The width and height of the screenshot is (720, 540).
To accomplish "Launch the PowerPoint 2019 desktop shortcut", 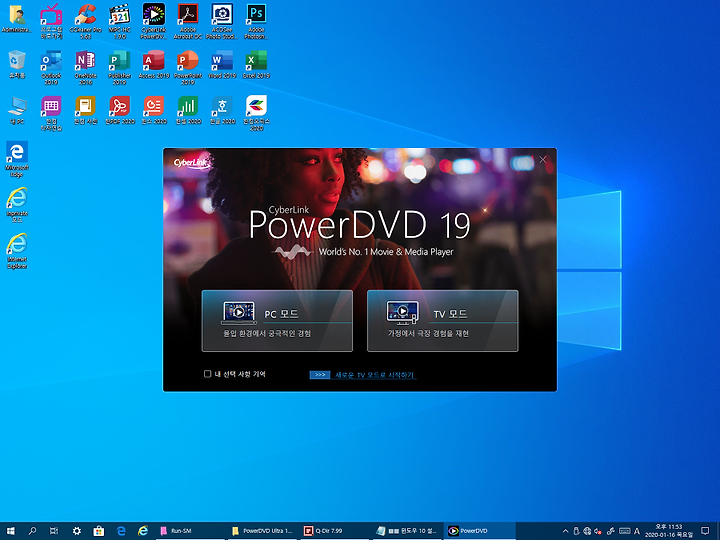I will pyautogui.click(x=188, y=67).
